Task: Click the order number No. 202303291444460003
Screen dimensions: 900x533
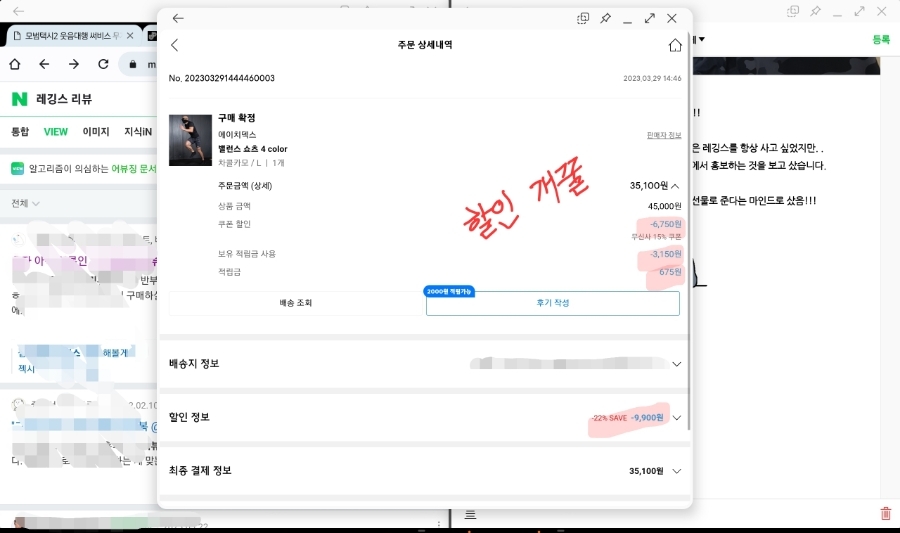Action: tap(222, 78)
